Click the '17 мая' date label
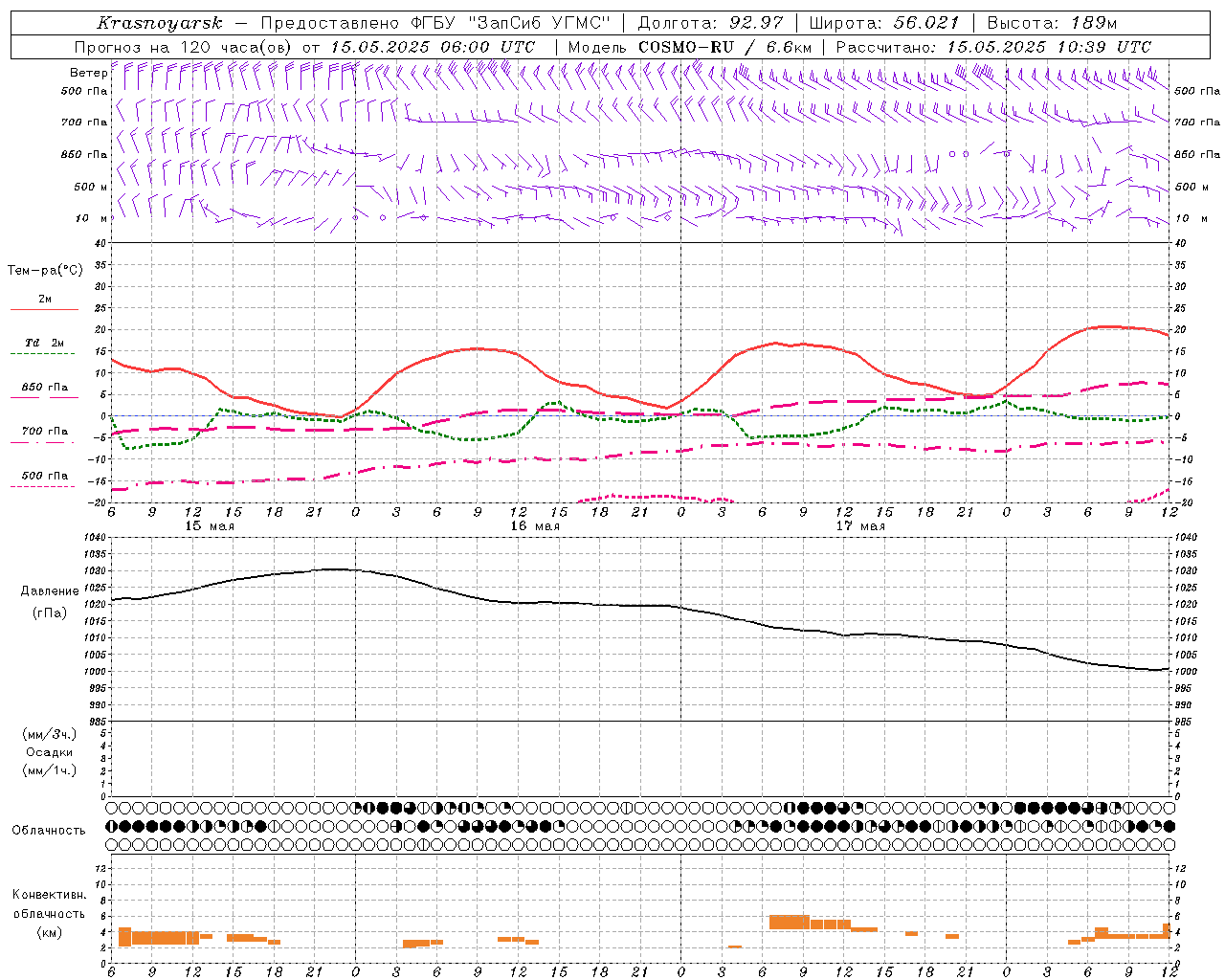The image size is (1225, 980). [860, 526]
